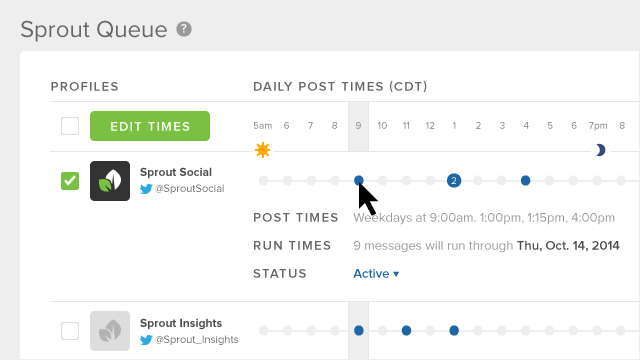
Task: Click the numbered 2 post marker at 1pm
Action: [454, 180]
